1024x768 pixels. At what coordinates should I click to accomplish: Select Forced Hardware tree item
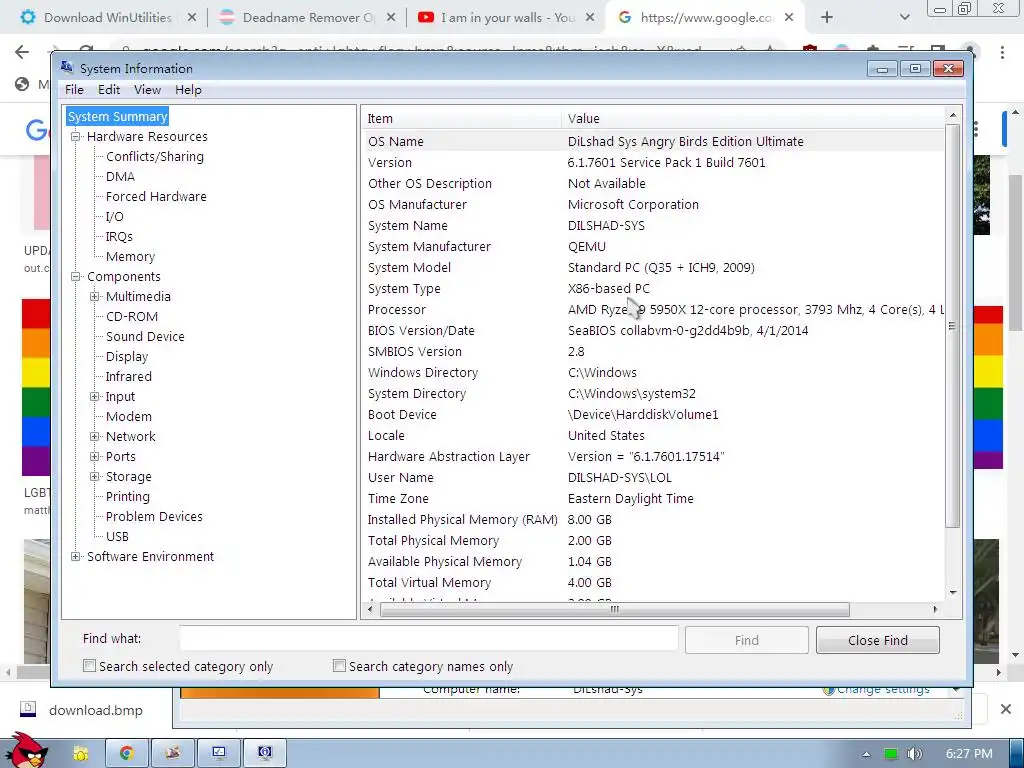pyautogui.click(x=156, y=197)
